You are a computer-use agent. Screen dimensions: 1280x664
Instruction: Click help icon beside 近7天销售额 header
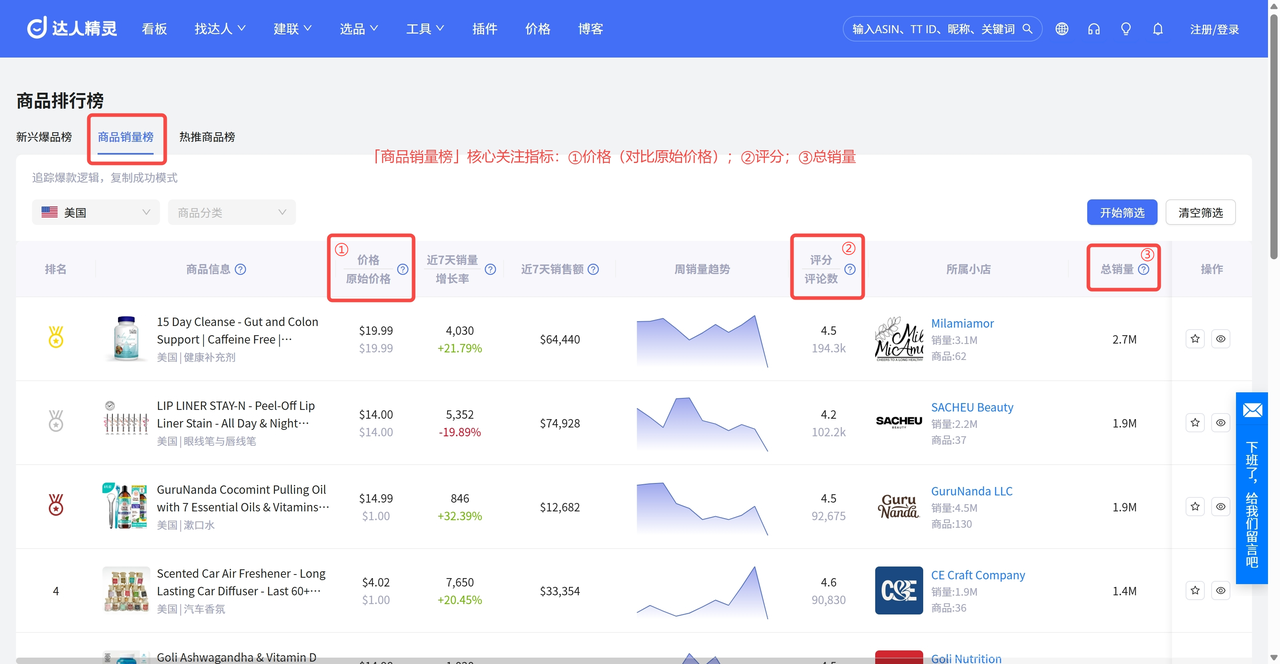(594, 269)
